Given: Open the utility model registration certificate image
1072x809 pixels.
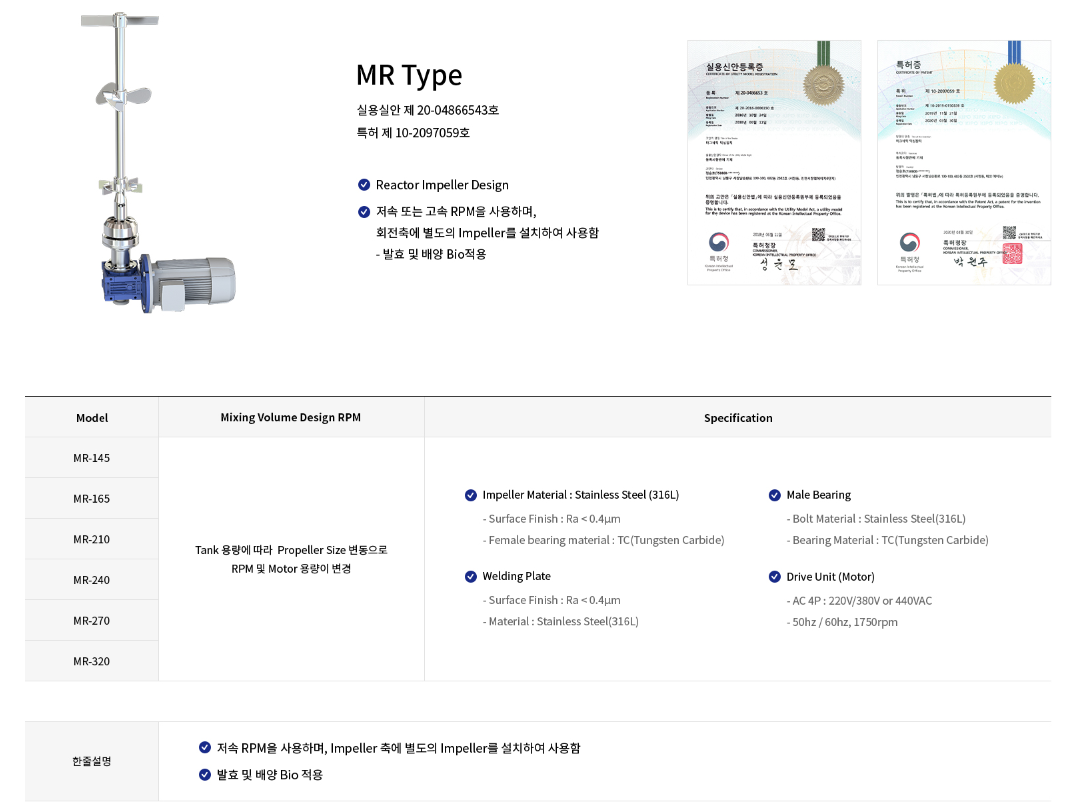Looking at the screenshot, I should pyautogui.click(x=774, y=163).
